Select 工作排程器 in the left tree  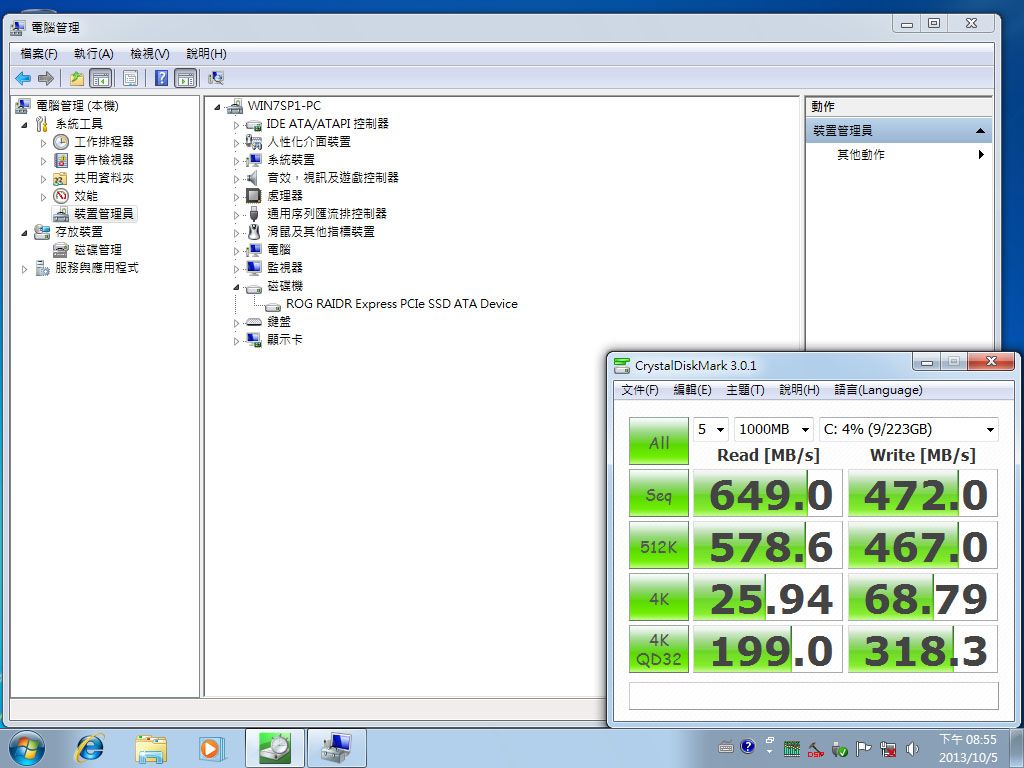click(x=104, y=142)
